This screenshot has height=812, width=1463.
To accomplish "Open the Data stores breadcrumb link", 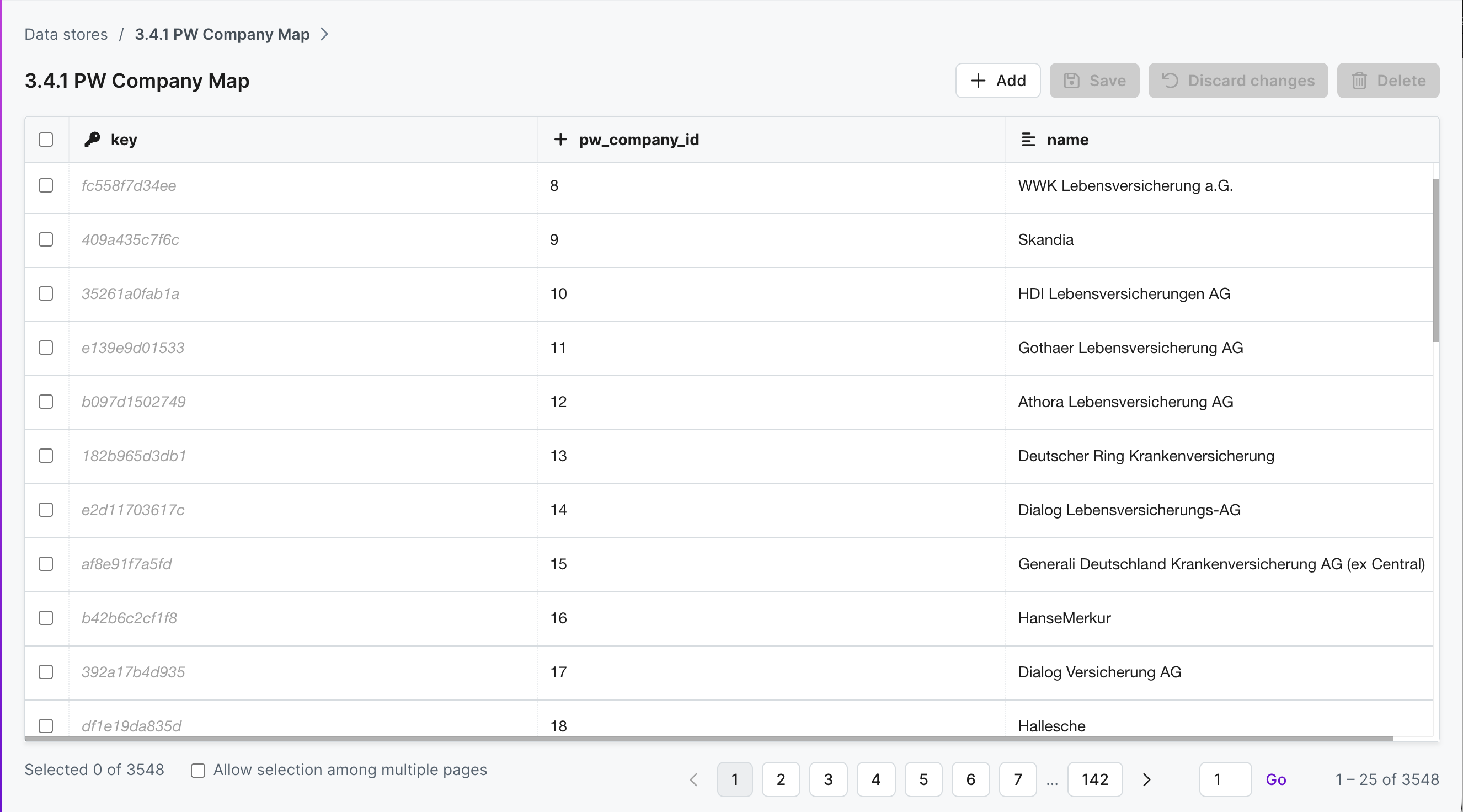I will point(66,34).
